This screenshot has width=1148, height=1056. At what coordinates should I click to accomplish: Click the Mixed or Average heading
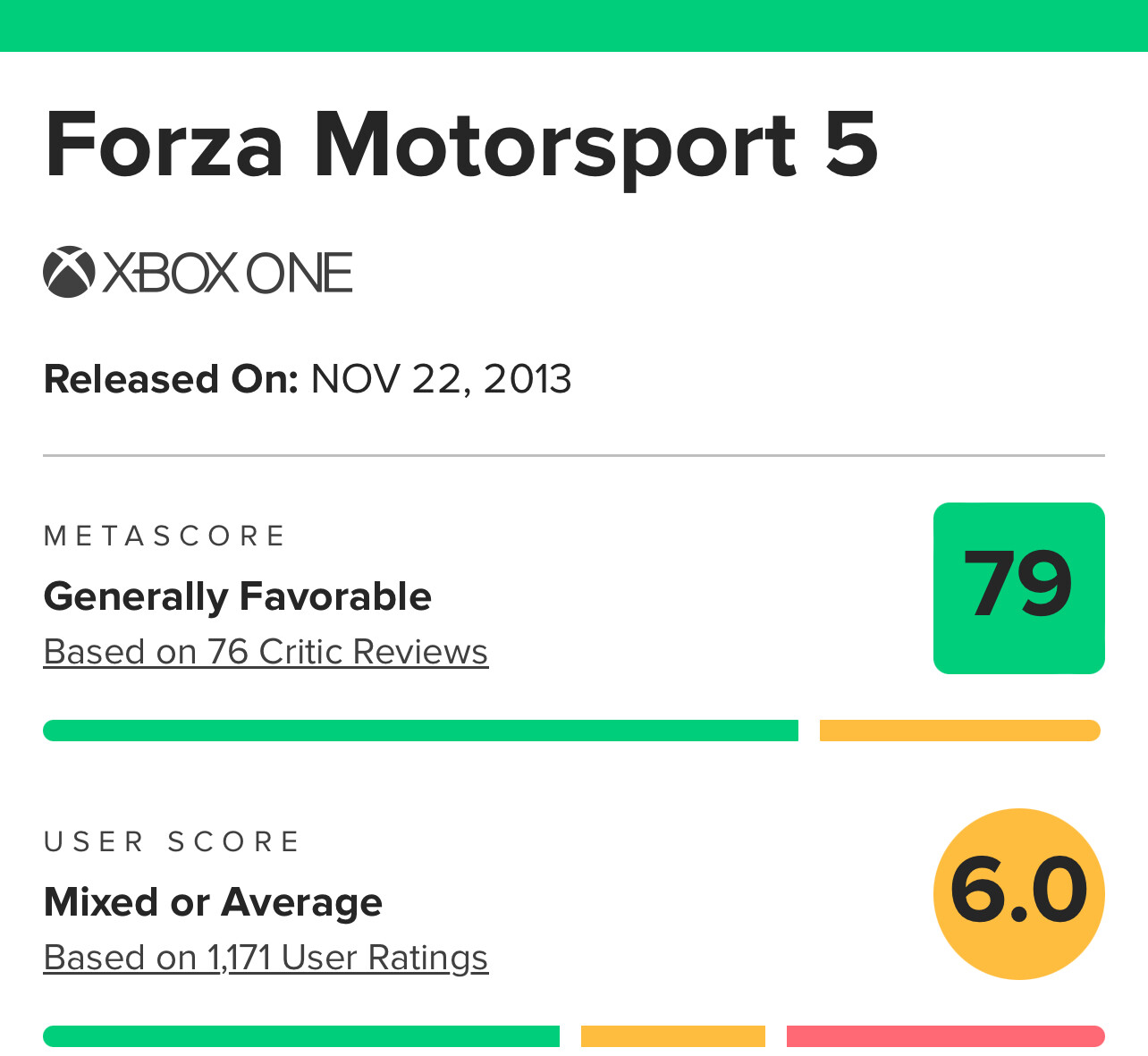213,902
